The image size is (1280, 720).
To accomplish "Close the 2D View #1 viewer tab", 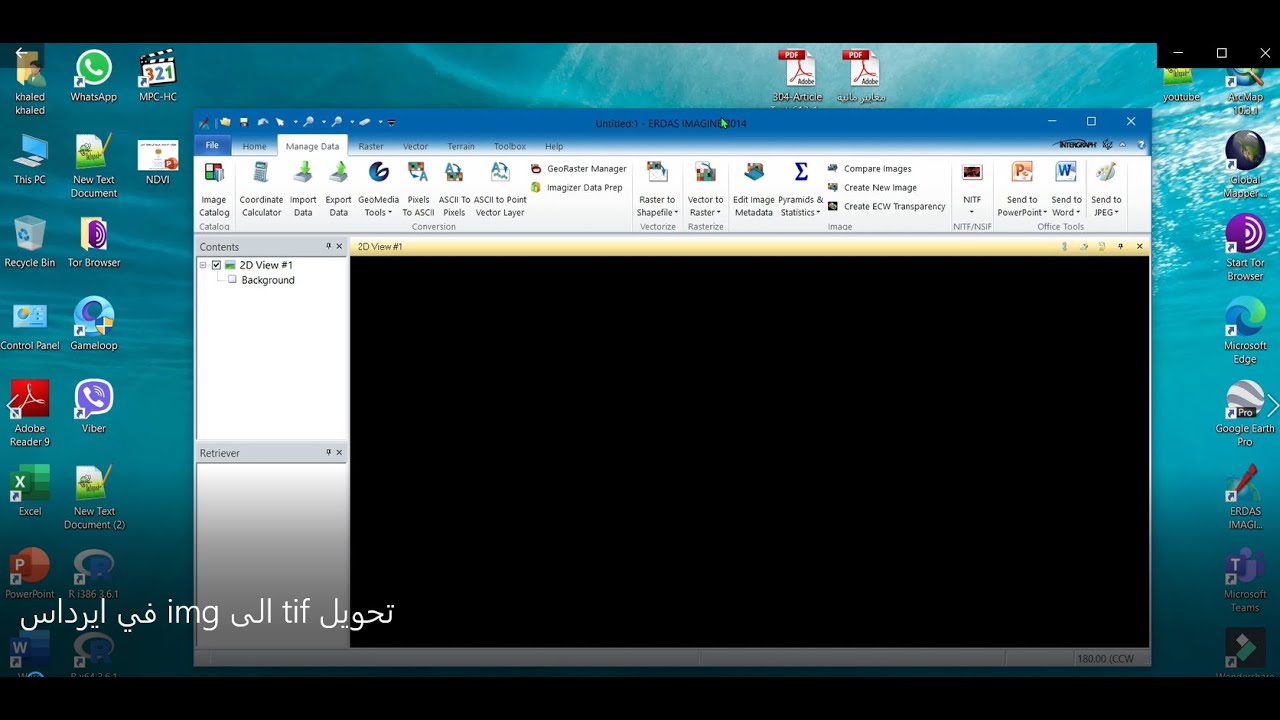I will [x=1139, y=246].
